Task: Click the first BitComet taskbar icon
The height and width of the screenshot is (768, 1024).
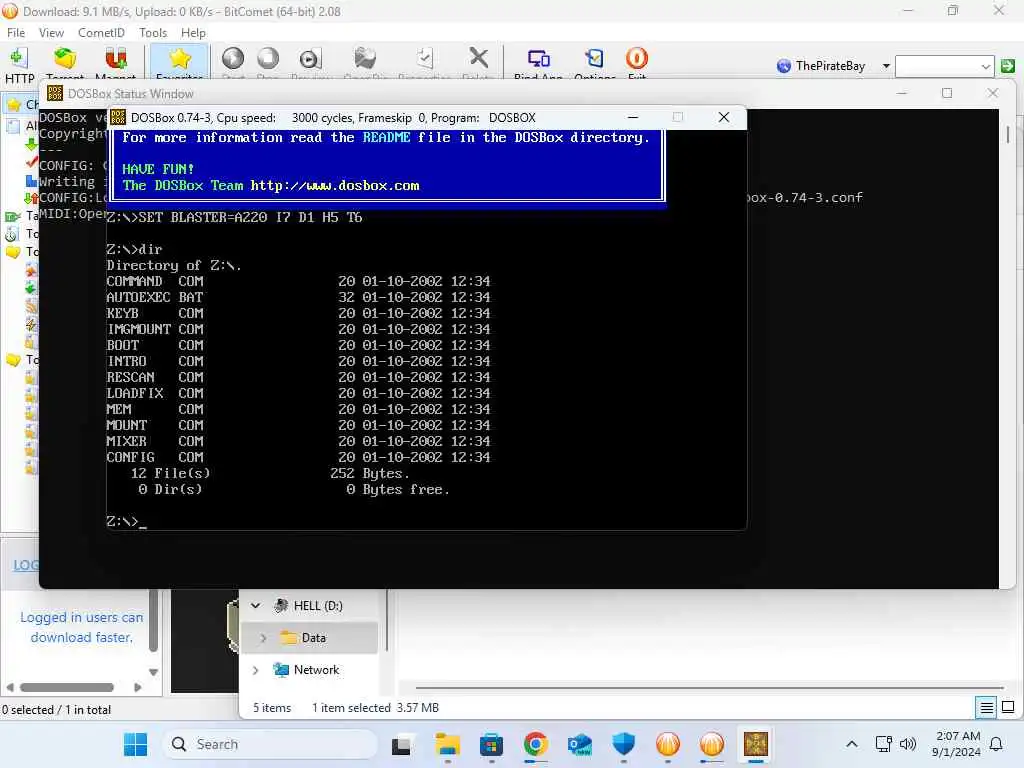Action: point(667,744)
